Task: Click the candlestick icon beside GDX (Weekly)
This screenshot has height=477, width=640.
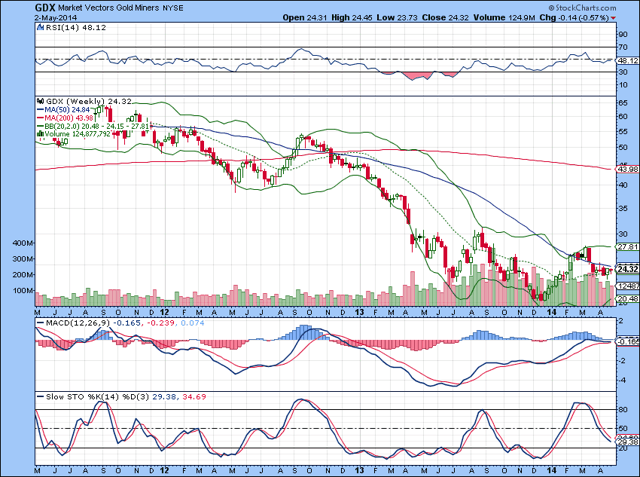Action: (x=40, y=101)
